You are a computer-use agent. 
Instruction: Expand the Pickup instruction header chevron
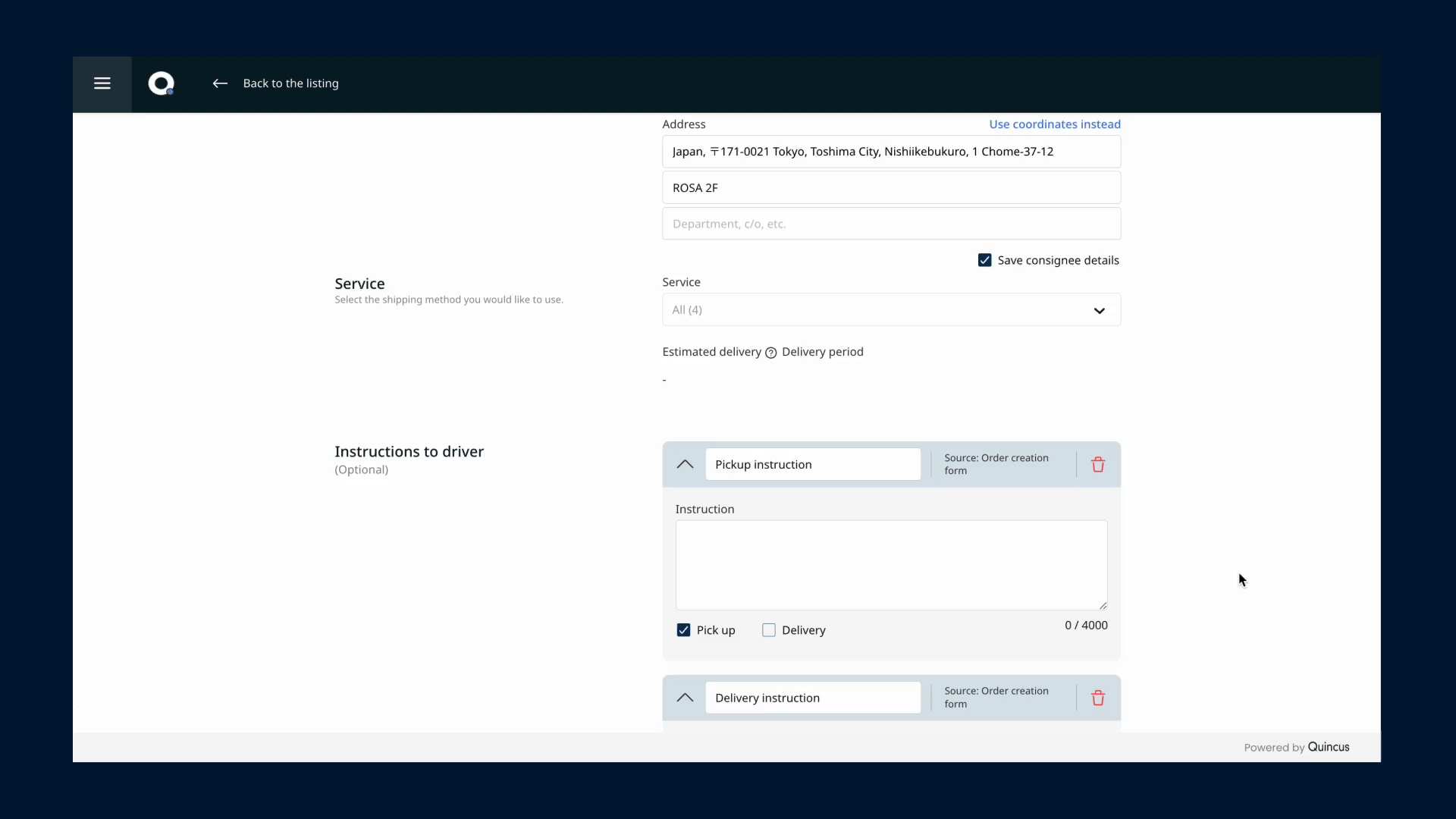(684, 464)
